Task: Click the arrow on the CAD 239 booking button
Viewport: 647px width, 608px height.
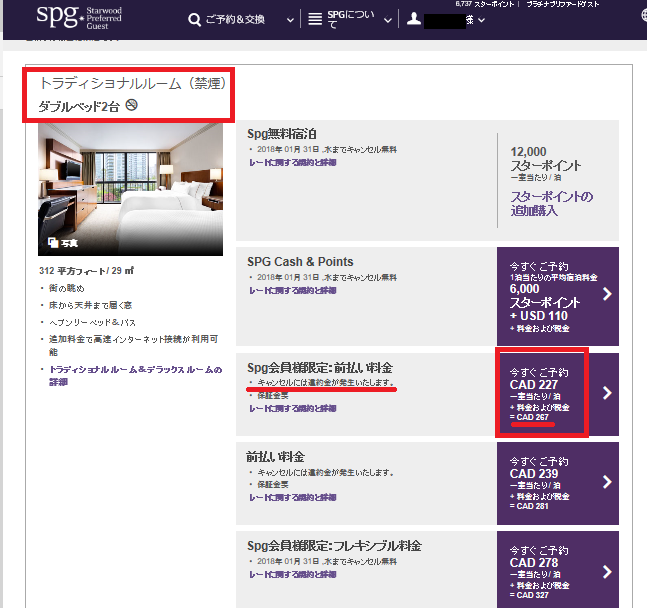Action: coord(607,482)
